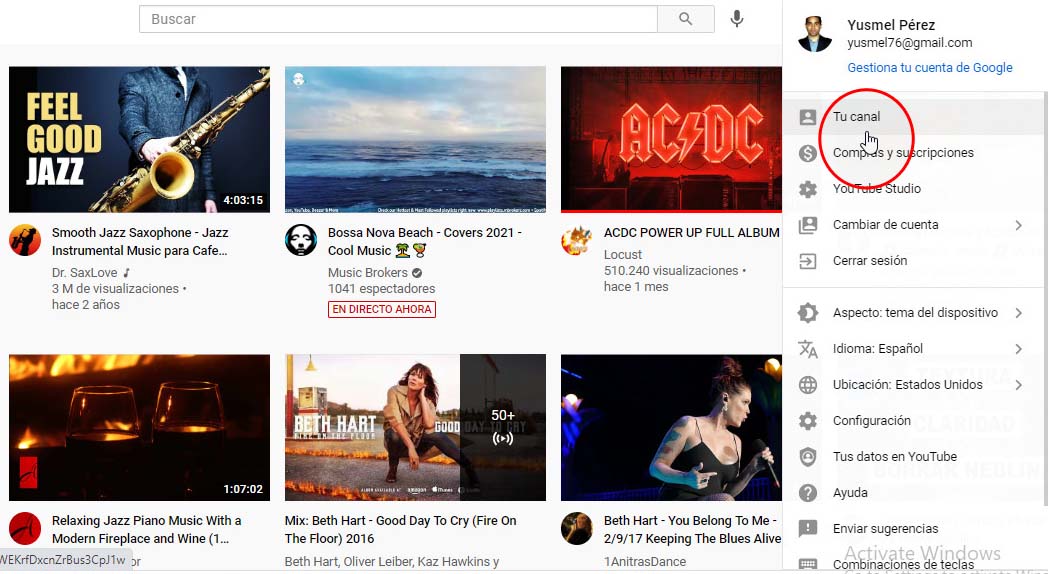Click Dr. SaxLove channel name

point(84,273)
